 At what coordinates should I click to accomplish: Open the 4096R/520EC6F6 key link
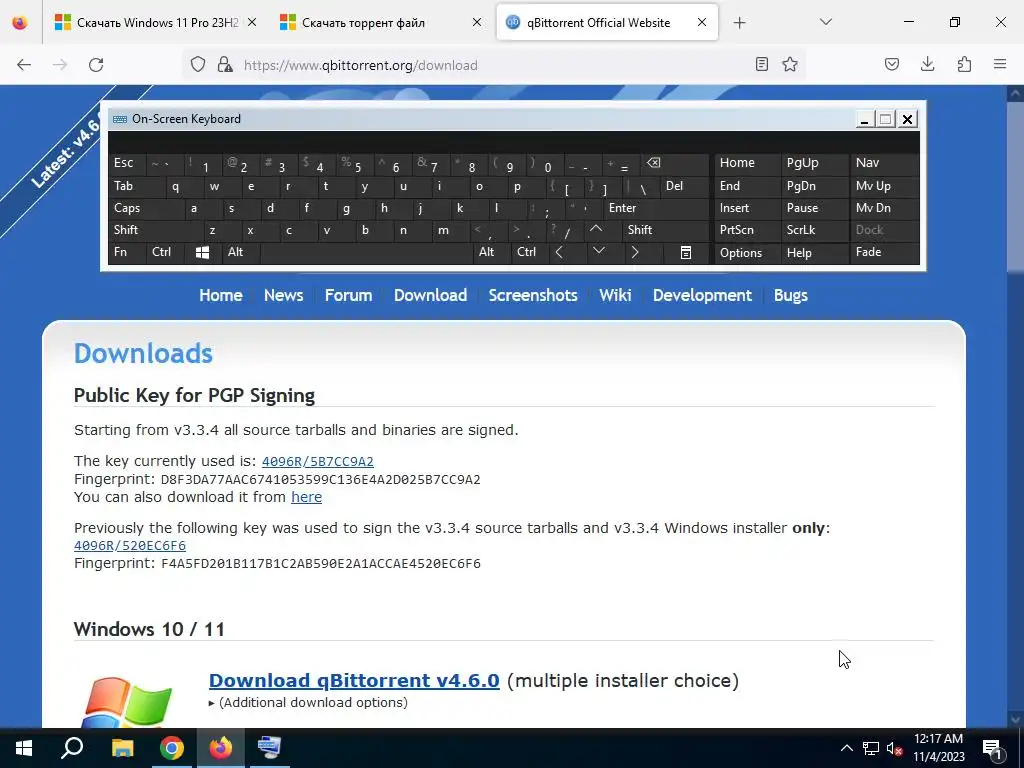point(129,545)
